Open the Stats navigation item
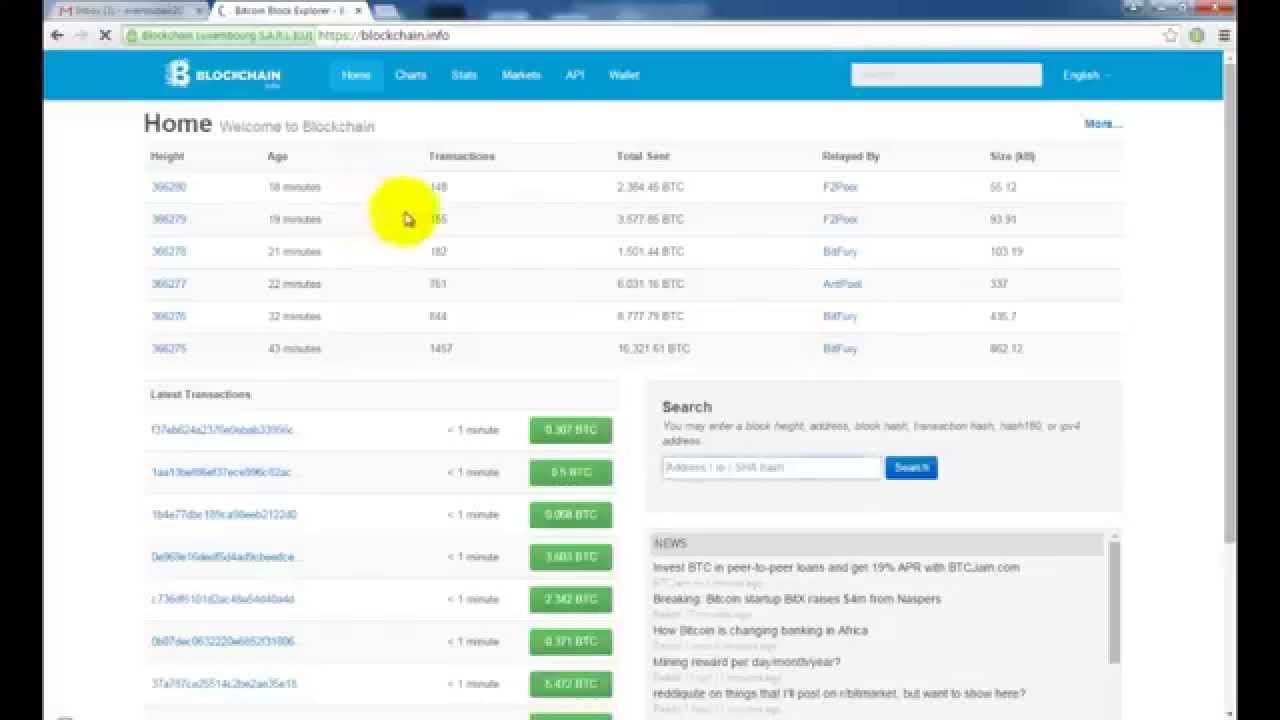This screenshot has width=1280, height=720. pyautogui.click(x=464, y=75)
